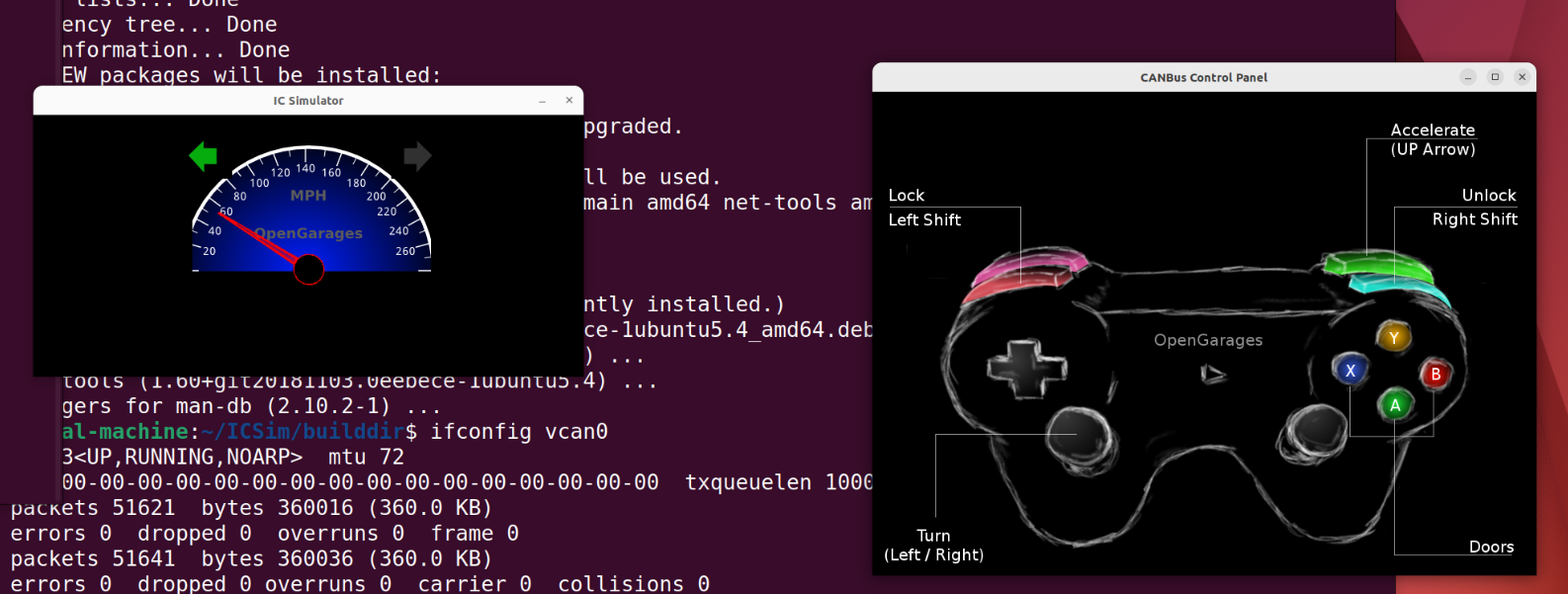This screenshot has height=594, width=1568.
Task: Click the Doors label
Action: tap(1491, 547)
